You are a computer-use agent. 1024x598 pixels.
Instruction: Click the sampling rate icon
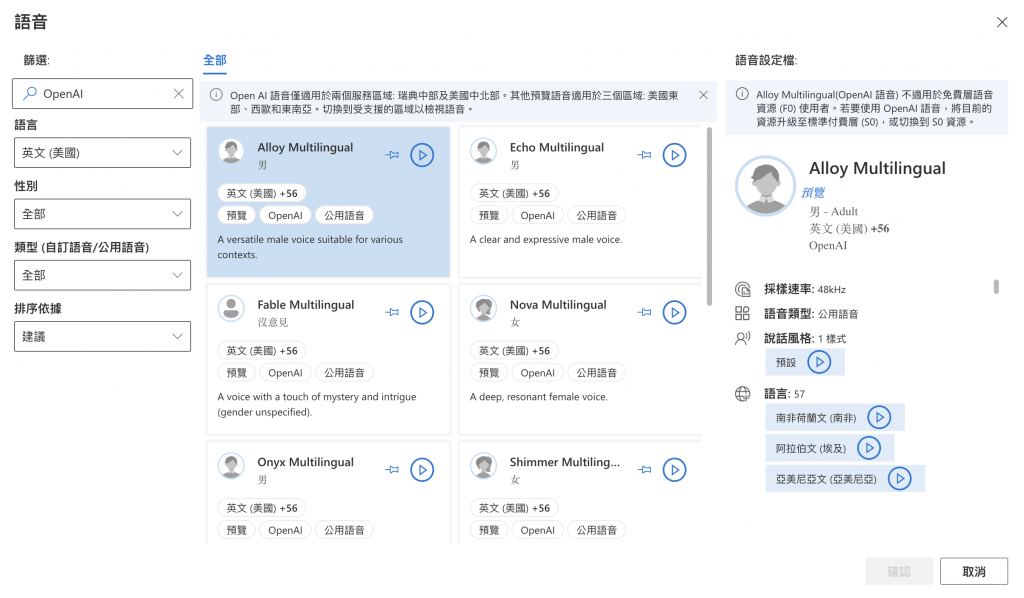point(743,289)
